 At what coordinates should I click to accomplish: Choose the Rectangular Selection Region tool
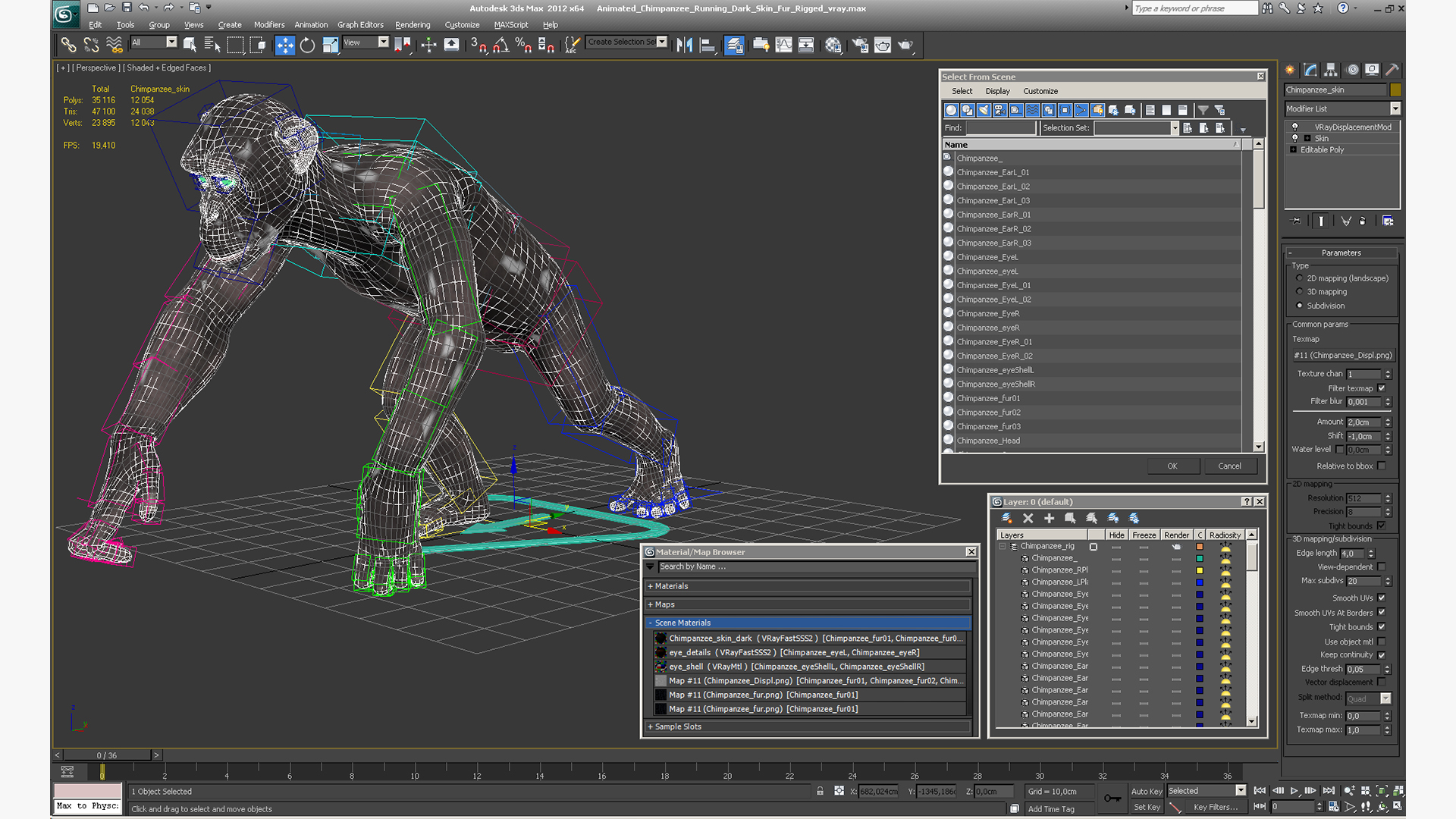(235, 45)
